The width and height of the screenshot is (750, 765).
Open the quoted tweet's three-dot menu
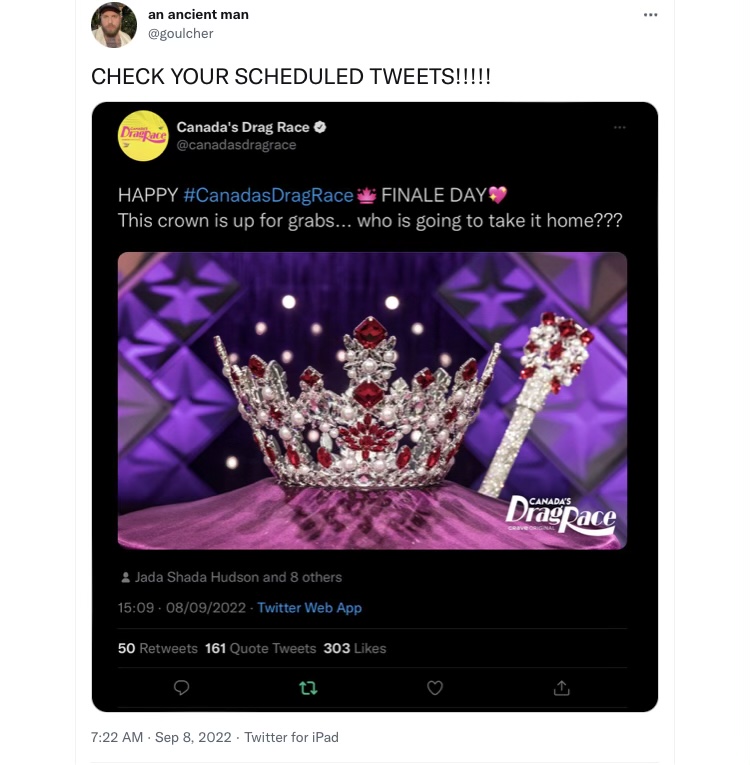coord(620,127)
